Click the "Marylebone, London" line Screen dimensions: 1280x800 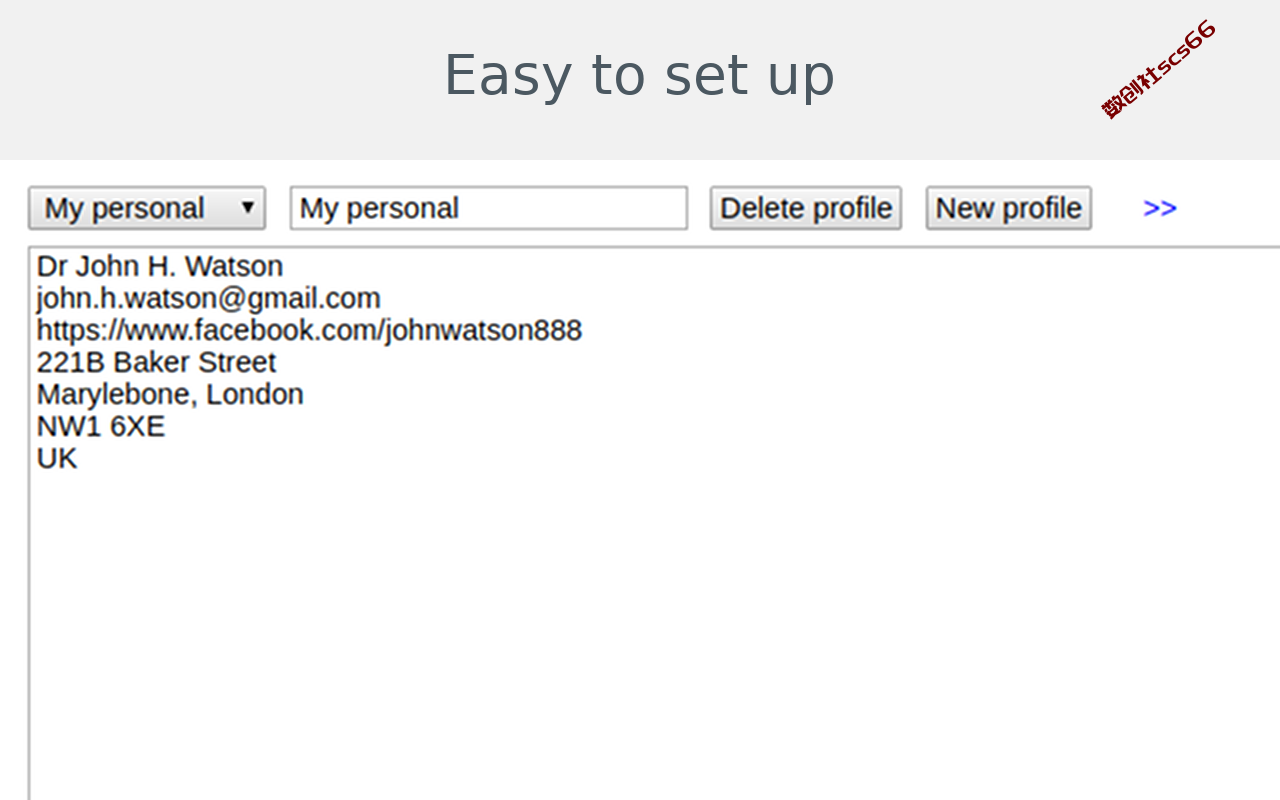click(x=170, y=394)
